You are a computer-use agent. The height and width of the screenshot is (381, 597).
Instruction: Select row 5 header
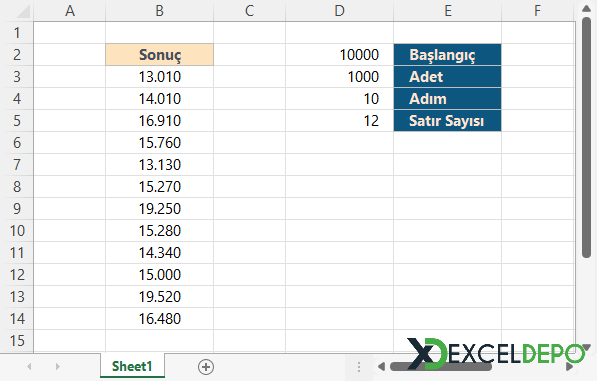coord(17,121)
